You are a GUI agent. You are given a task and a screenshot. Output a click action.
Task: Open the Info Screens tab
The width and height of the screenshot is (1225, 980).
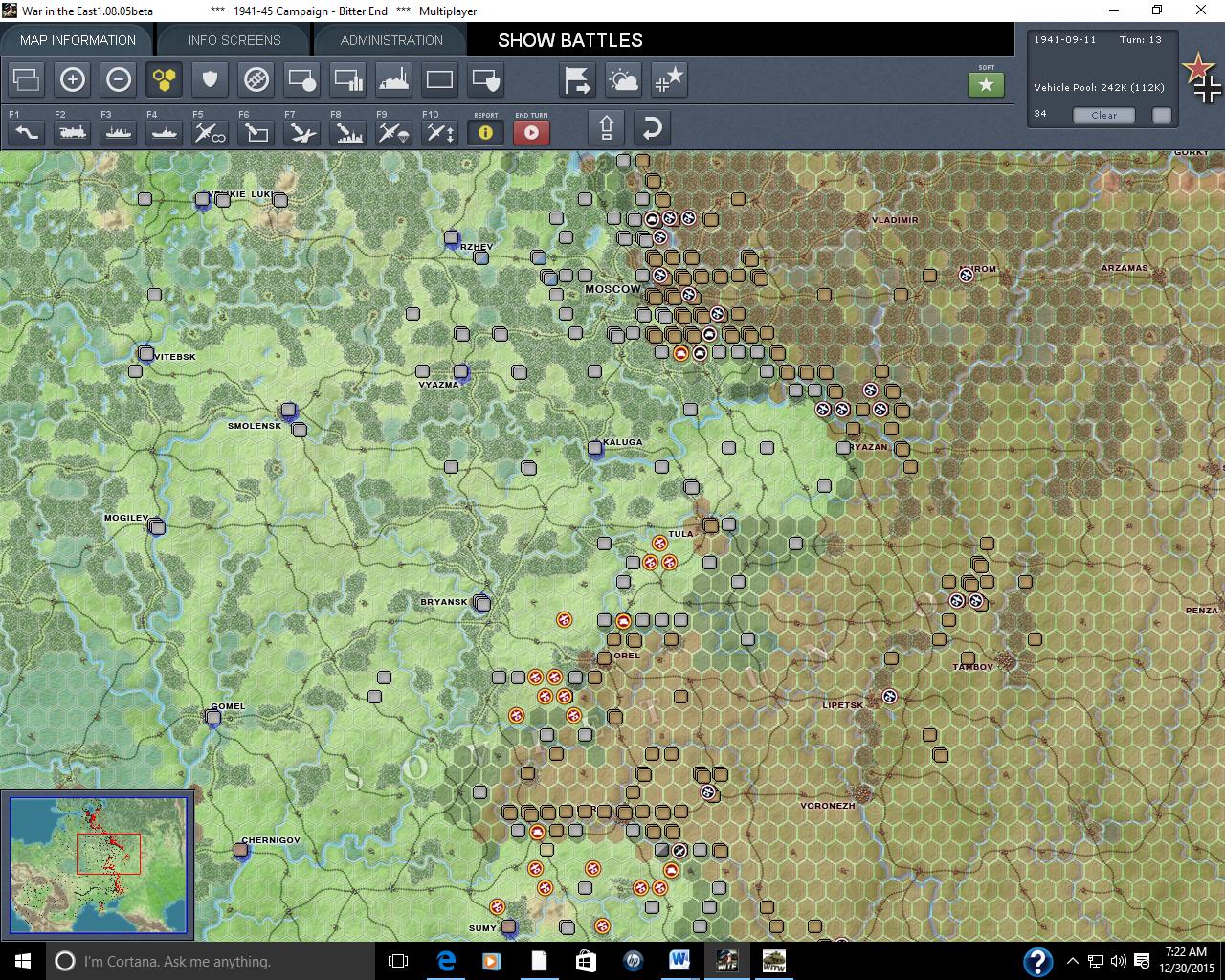[234, 40]
